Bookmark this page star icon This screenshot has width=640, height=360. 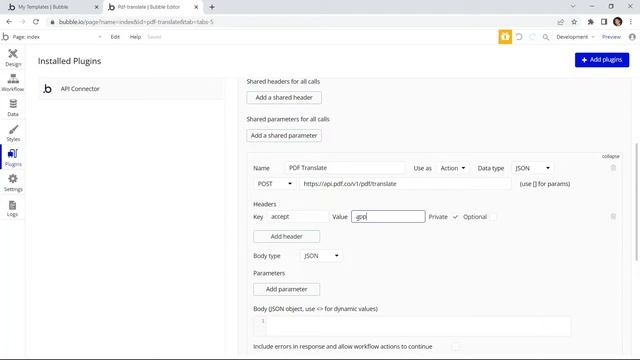[574, 22]
